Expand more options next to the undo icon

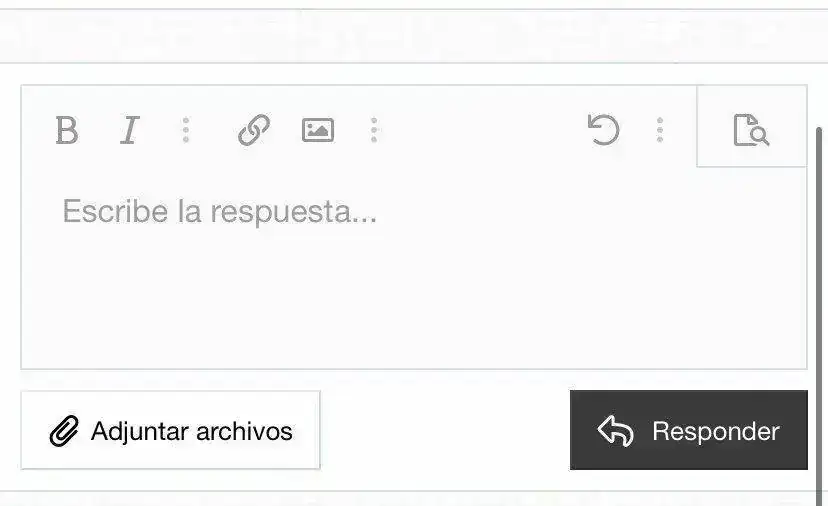(660, 130)
